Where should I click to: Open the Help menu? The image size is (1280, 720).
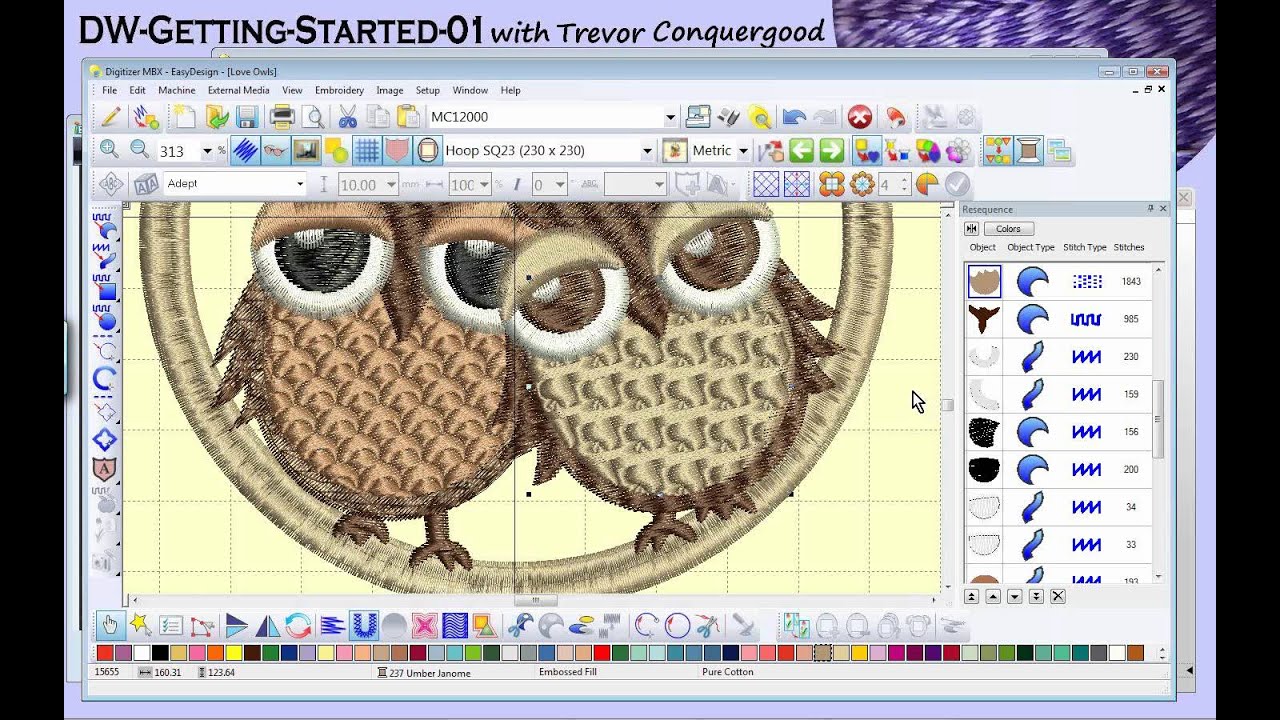pos(510,90)
